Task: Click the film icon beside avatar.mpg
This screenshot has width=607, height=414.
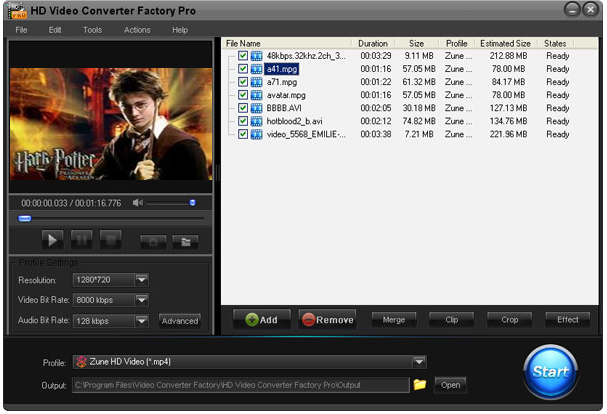Action: [256, 95]
